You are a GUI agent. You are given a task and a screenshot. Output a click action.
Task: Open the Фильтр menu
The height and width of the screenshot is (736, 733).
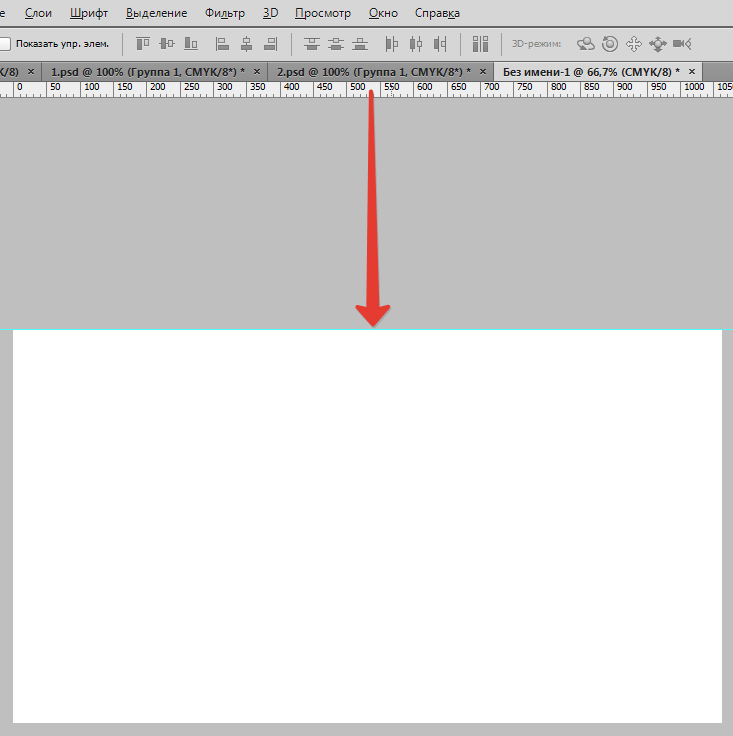pyautogui.click(x=225, y=13)
